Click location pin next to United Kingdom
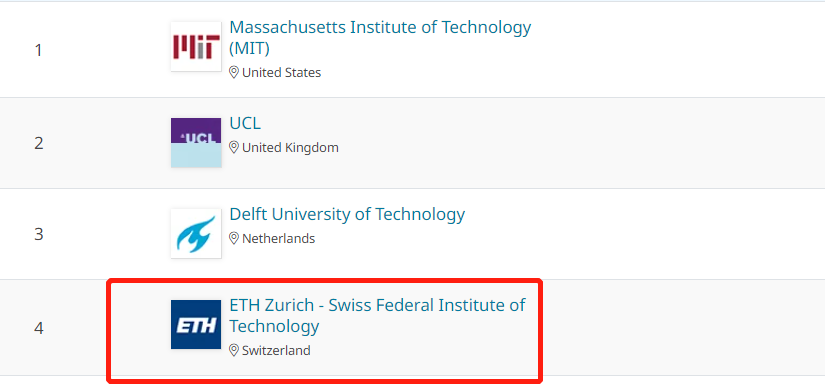The height and width of the screenshot is (390, 825). tap(234, 147)
